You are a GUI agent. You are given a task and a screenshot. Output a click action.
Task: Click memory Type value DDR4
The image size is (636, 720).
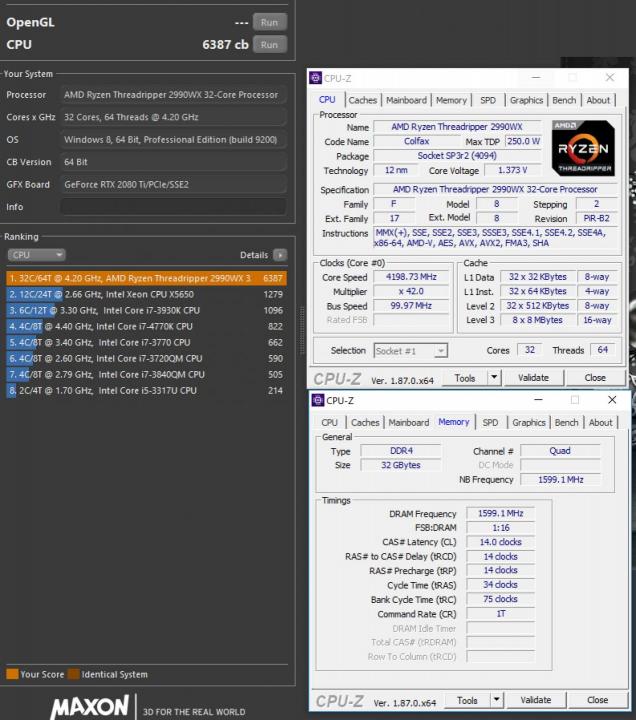pyautogui.click(x=401, y=451)
